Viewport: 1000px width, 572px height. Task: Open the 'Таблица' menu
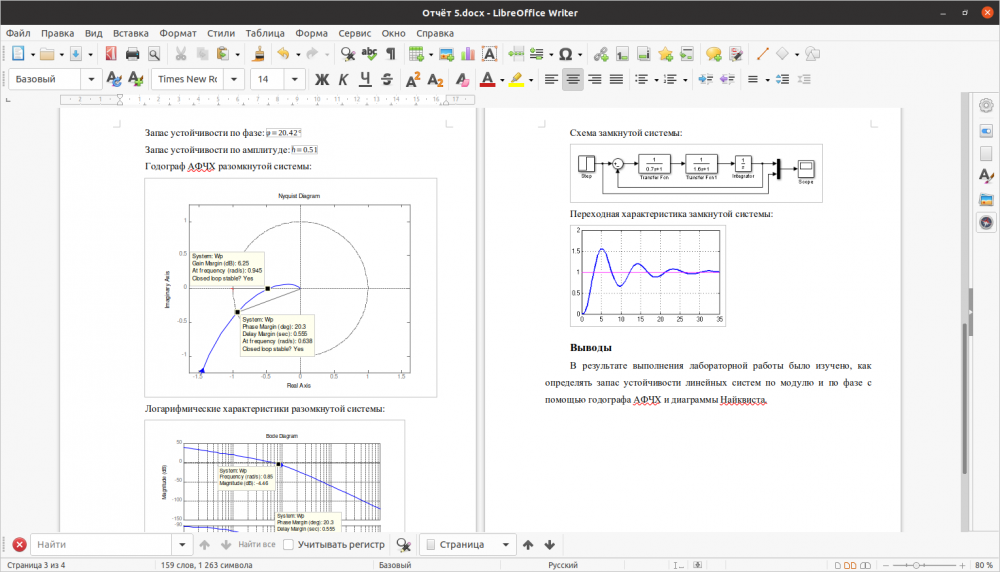[264, 33]
